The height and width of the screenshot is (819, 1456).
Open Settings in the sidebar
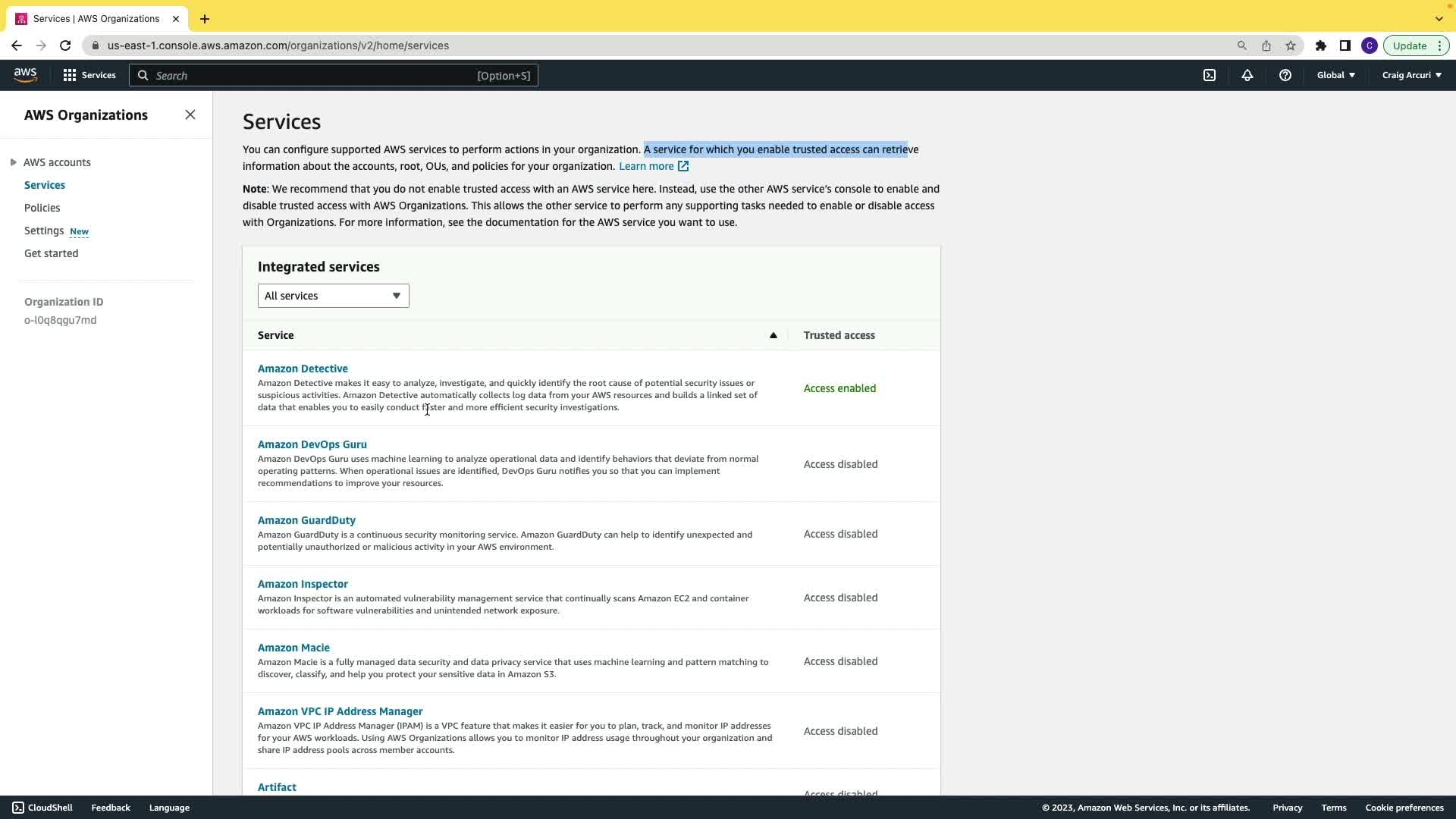click(x=44, y=231)
